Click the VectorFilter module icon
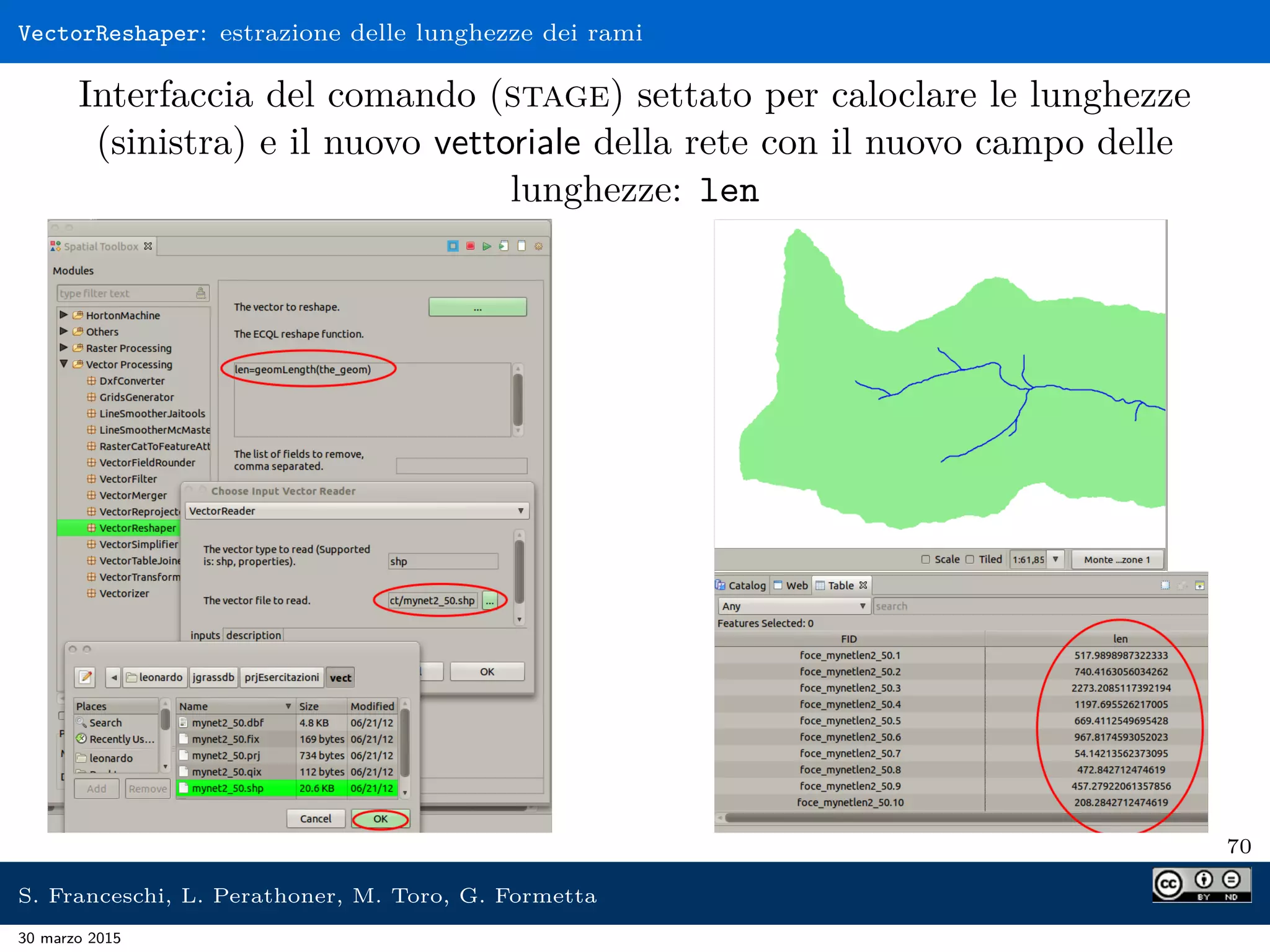The height and width of the screenshot is (952, 1270). [x=91, y=478]
